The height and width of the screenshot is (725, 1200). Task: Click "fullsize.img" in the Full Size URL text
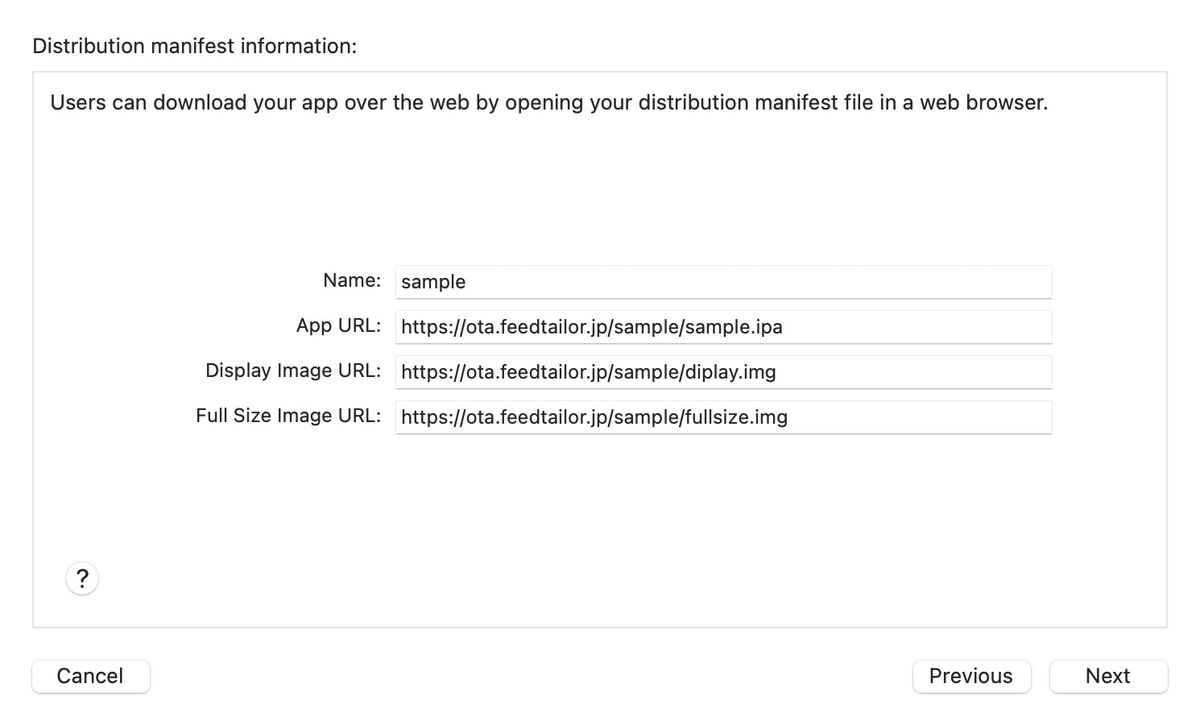[735, 417]
